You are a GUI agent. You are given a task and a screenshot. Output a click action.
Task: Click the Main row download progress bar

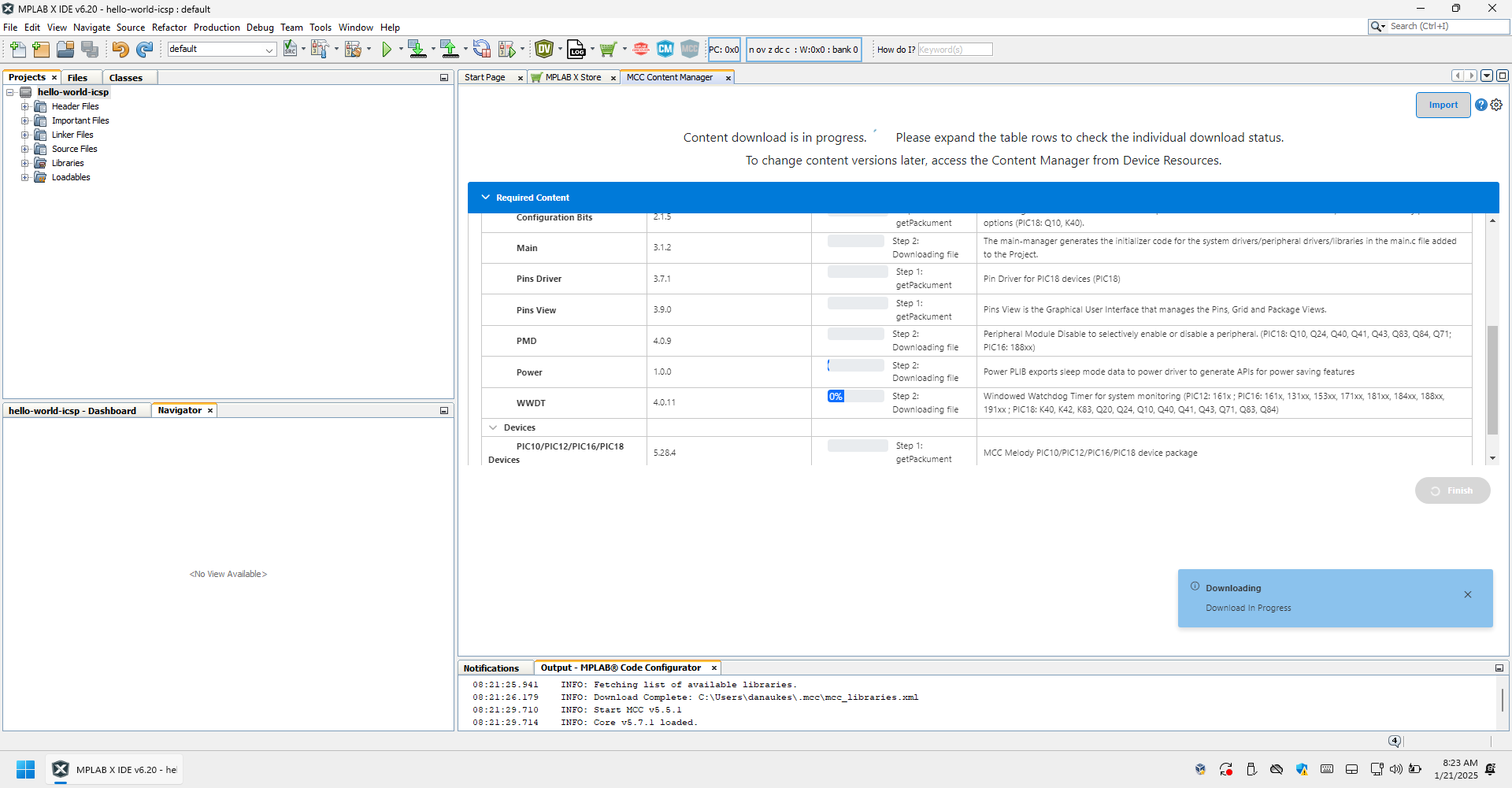(856, 241)
